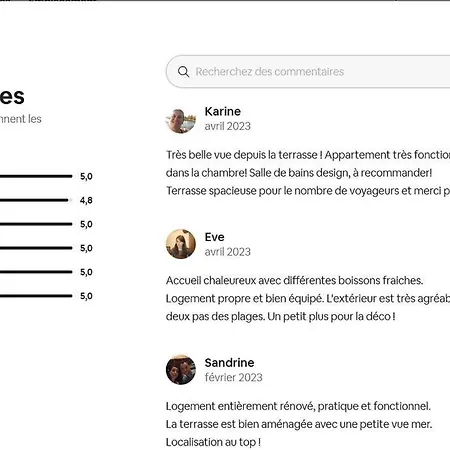
Task: Click the fifth rating score 5,0
Action: point(86,272)
